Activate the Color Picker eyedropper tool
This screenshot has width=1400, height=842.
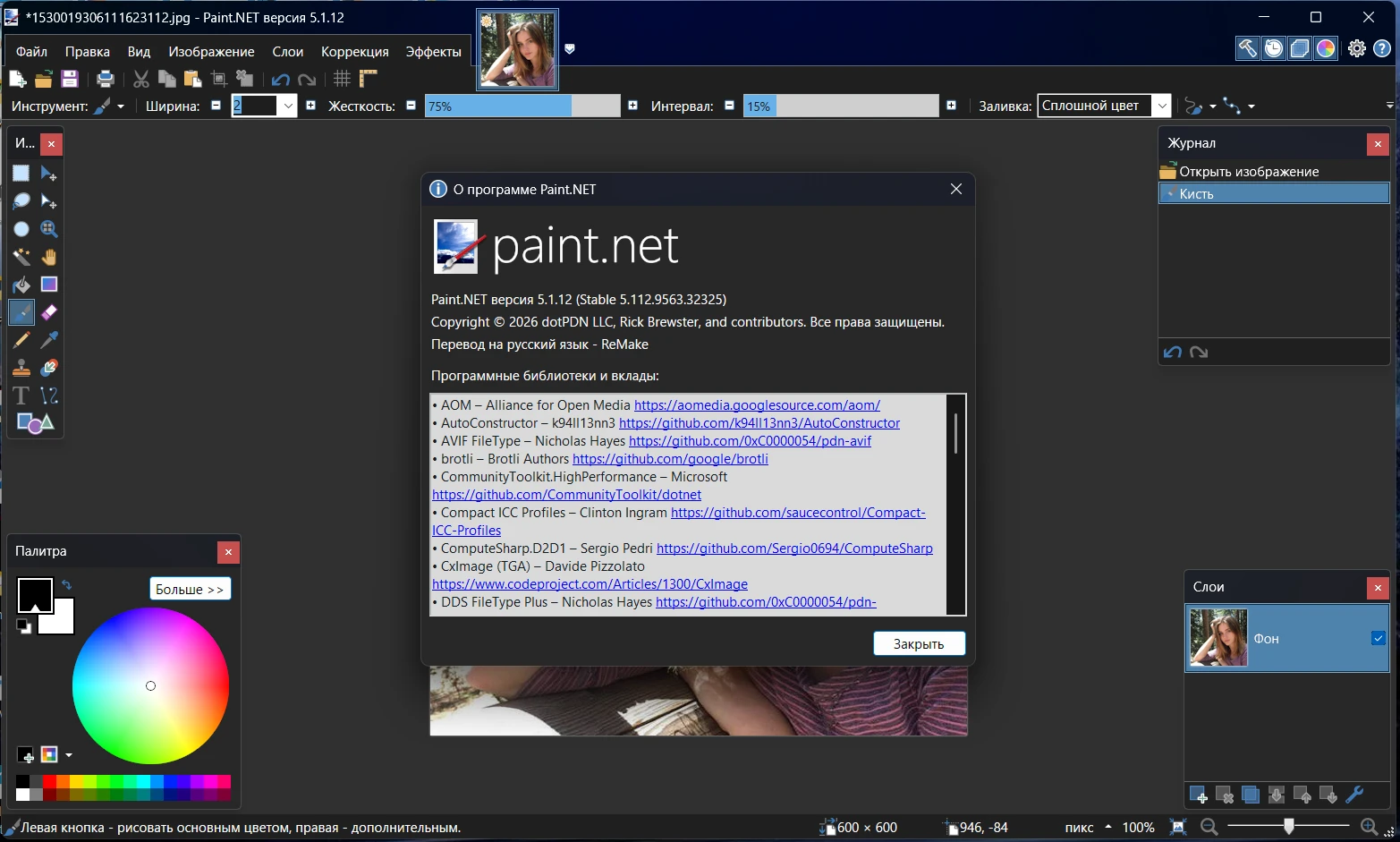coord(49,340)
